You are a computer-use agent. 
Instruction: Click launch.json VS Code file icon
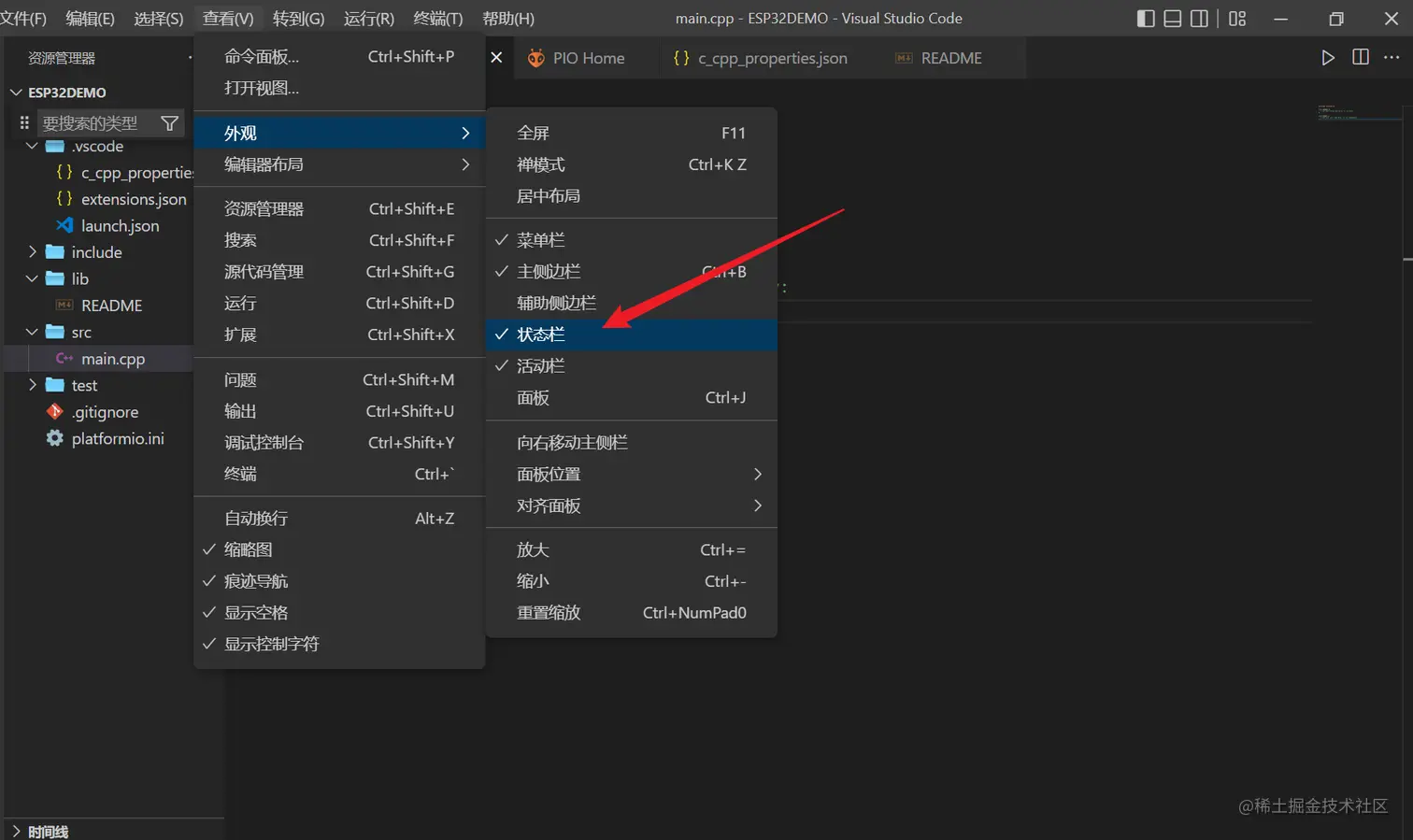[x=64, y=225]
